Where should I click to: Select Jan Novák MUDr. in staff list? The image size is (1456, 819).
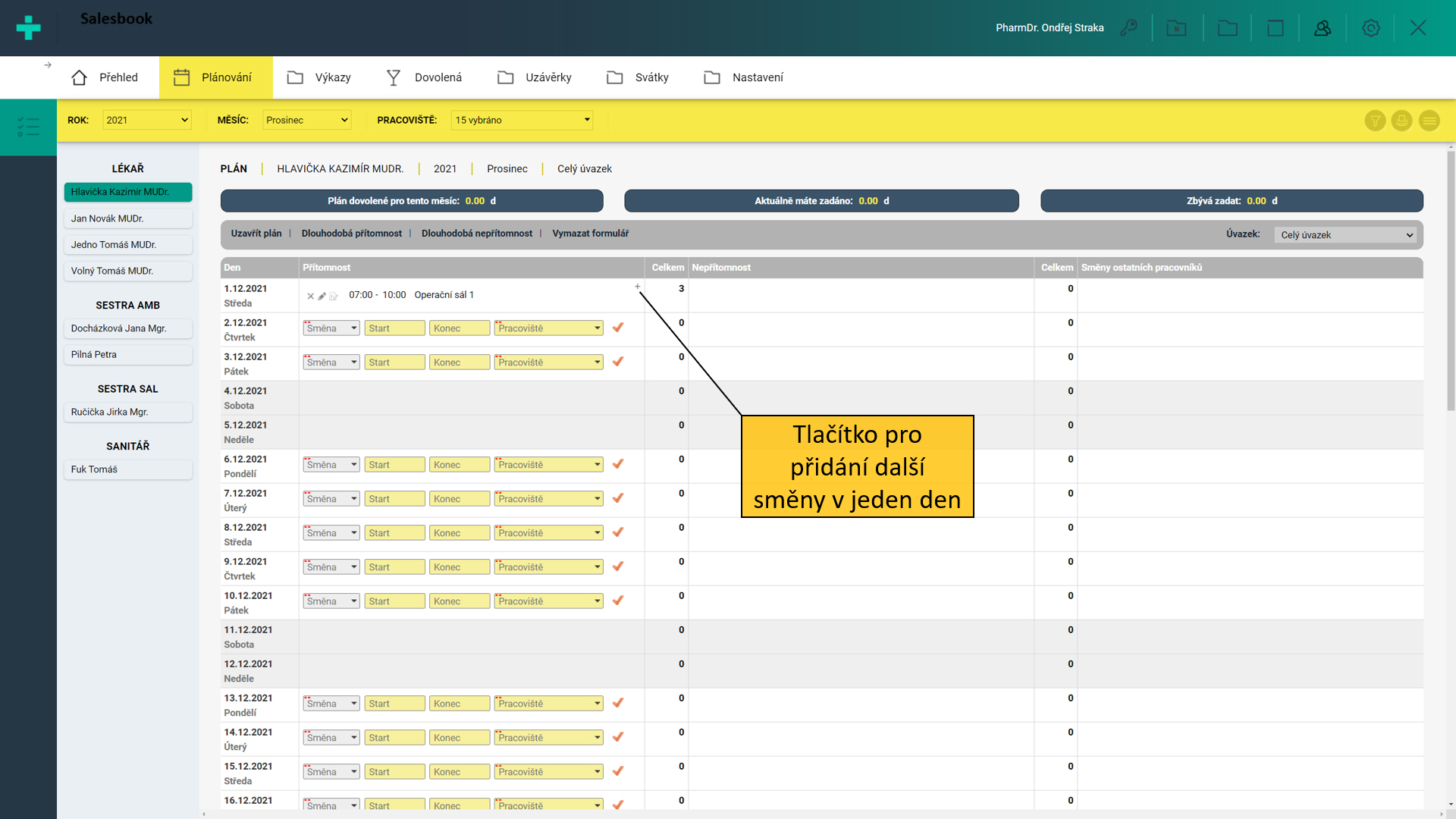coord(127,218)
